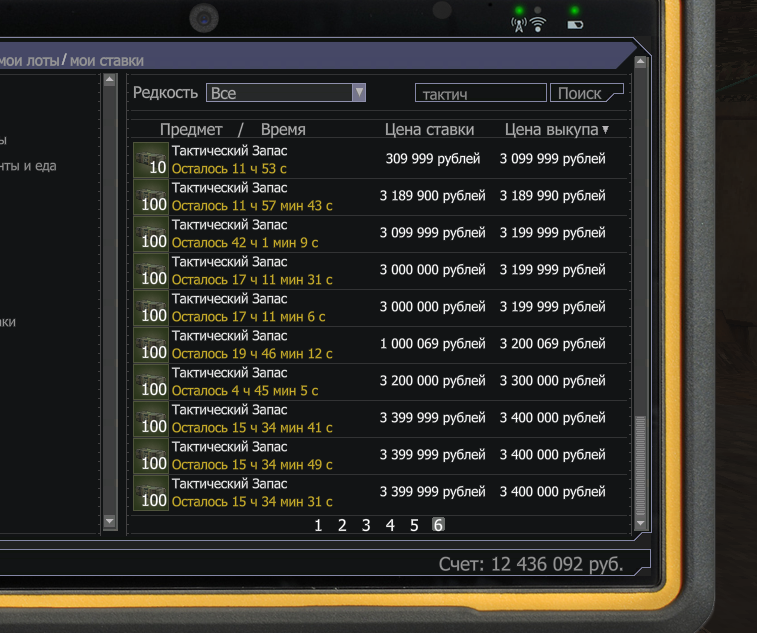Click timer Осталось 4 ч 45 мин 5 с

[245, 391]
